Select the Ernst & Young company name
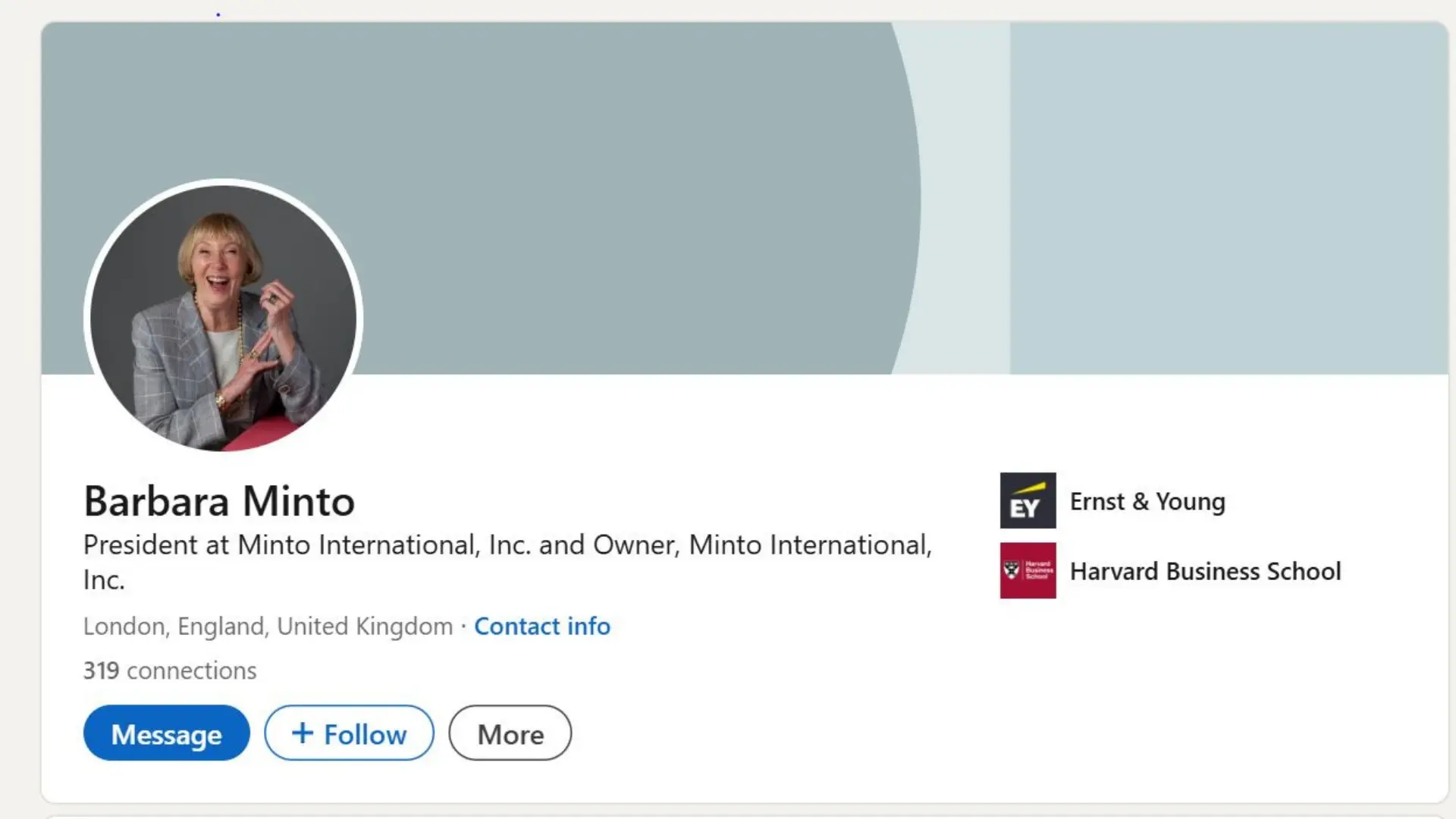This screenshot has height=819, width=1456. (x=1147, y=501)
